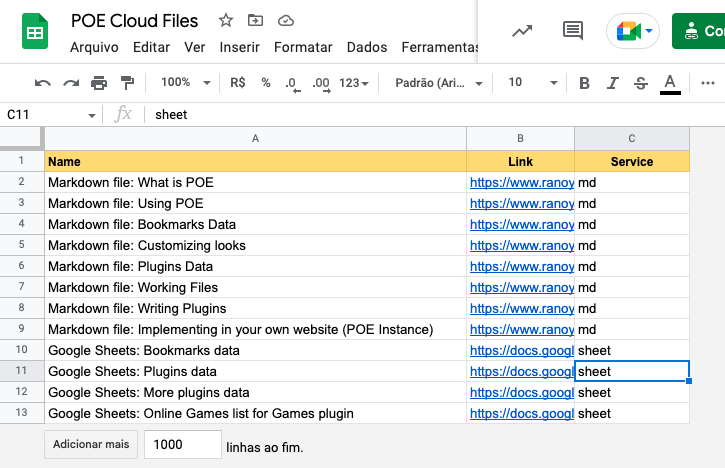Screen dimensions: 725x468
Task: Rename the POE Cloud Files title
Action: coord(135,21)
